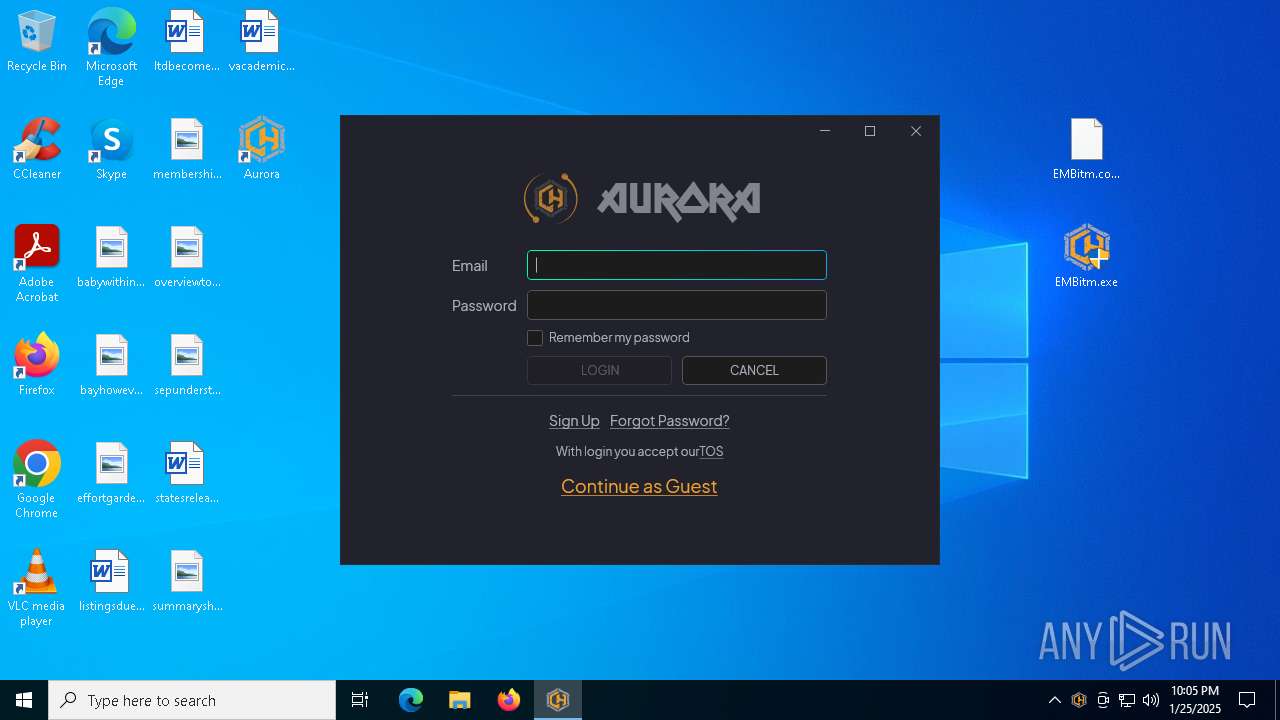1280x720 pixels.
Task: Open VLC media player shortcut
Action: (37, 588)
